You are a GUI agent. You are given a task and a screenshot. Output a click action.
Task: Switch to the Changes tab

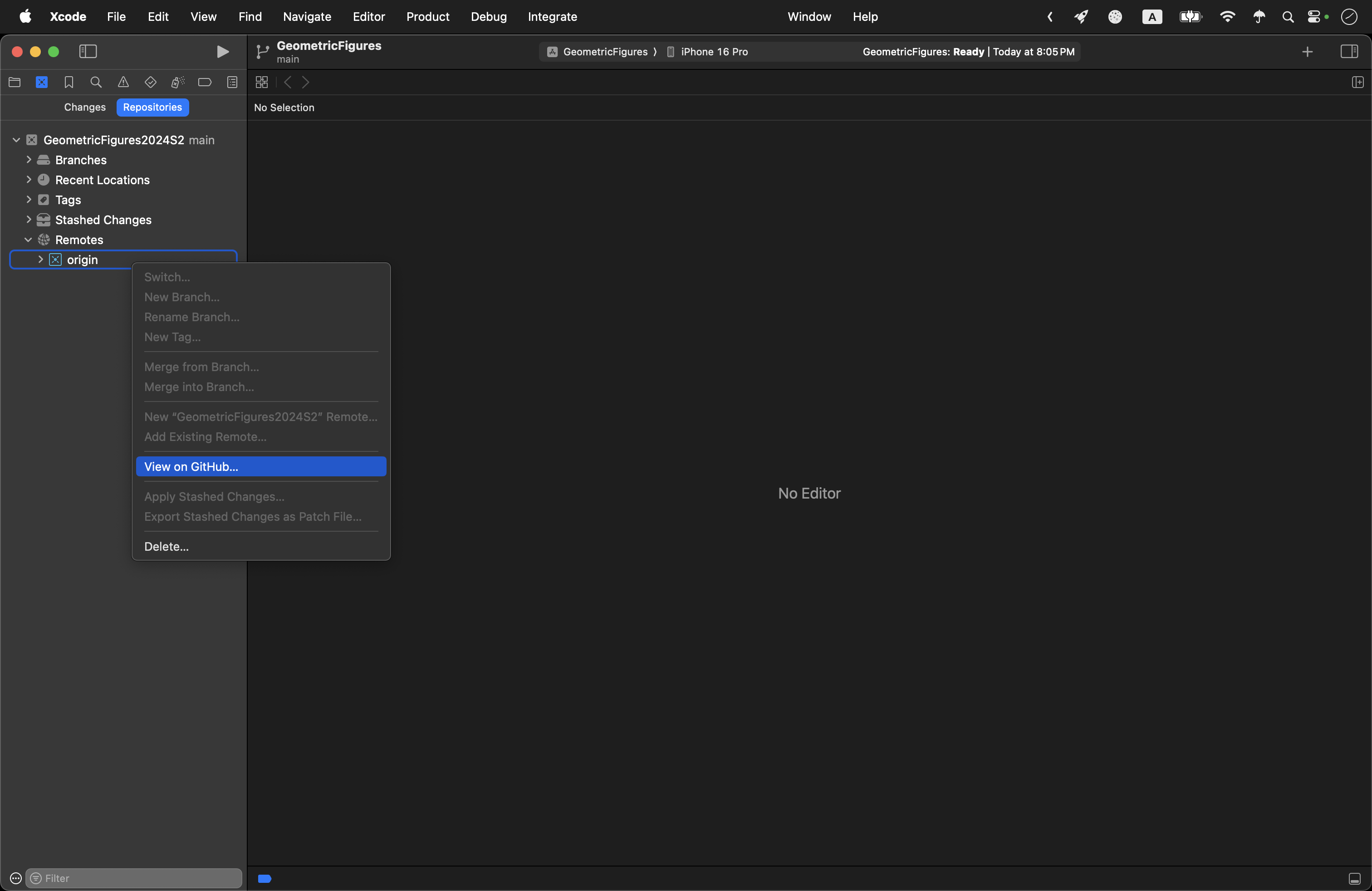85,107
